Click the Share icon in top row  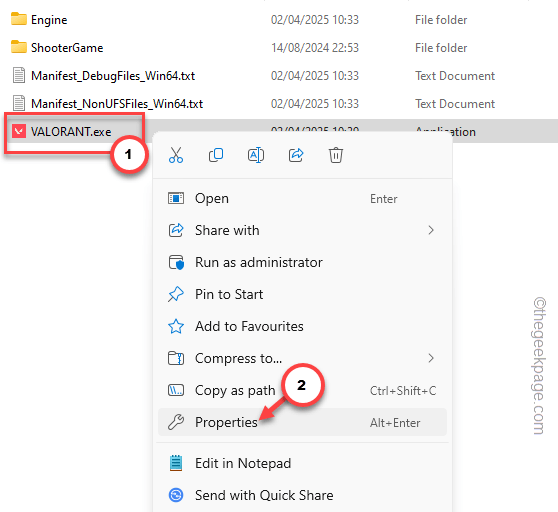[x=296, y=155]
